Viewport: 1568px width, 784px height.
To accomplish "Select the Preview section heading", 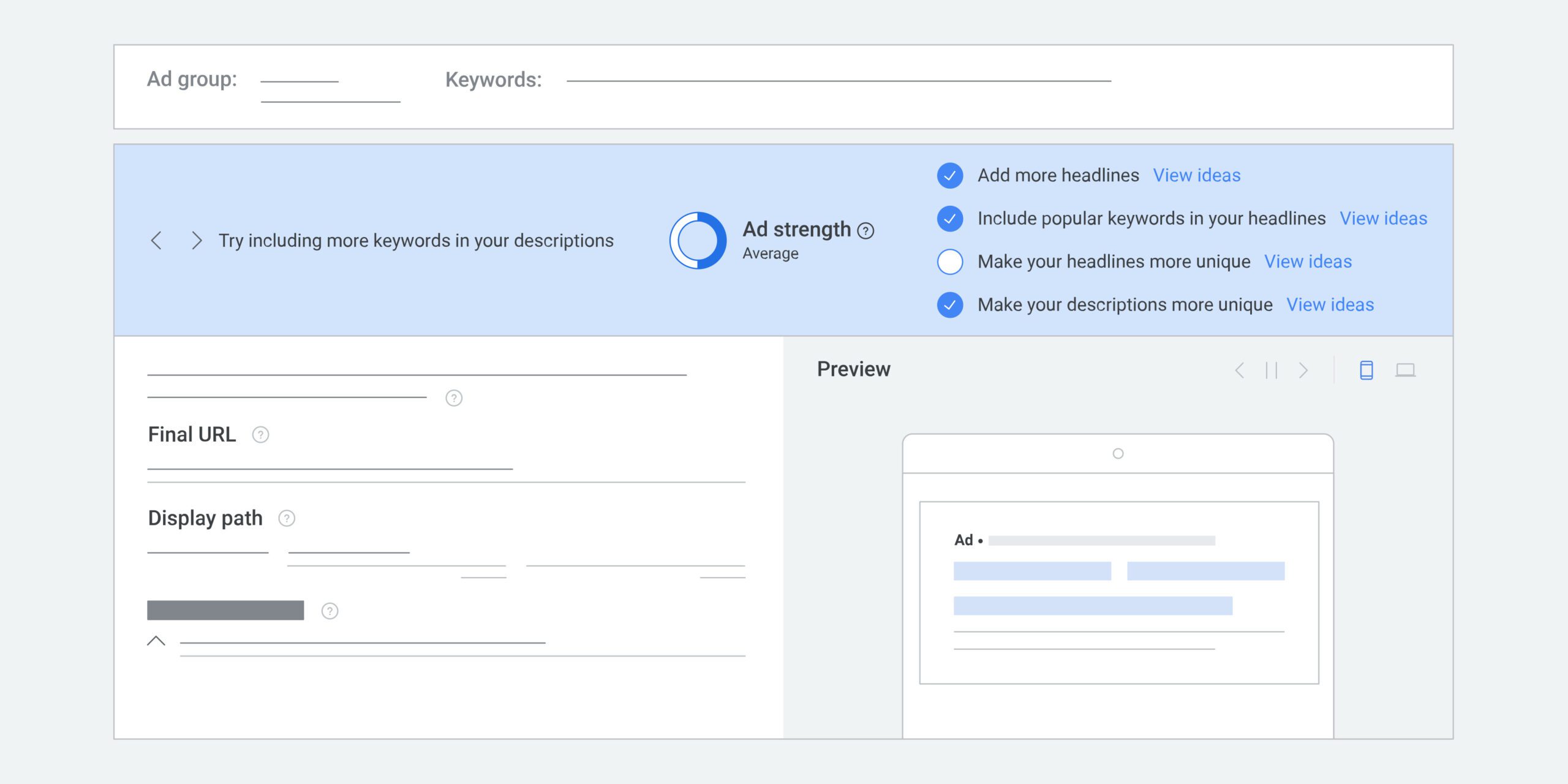I will coord(854,369).
